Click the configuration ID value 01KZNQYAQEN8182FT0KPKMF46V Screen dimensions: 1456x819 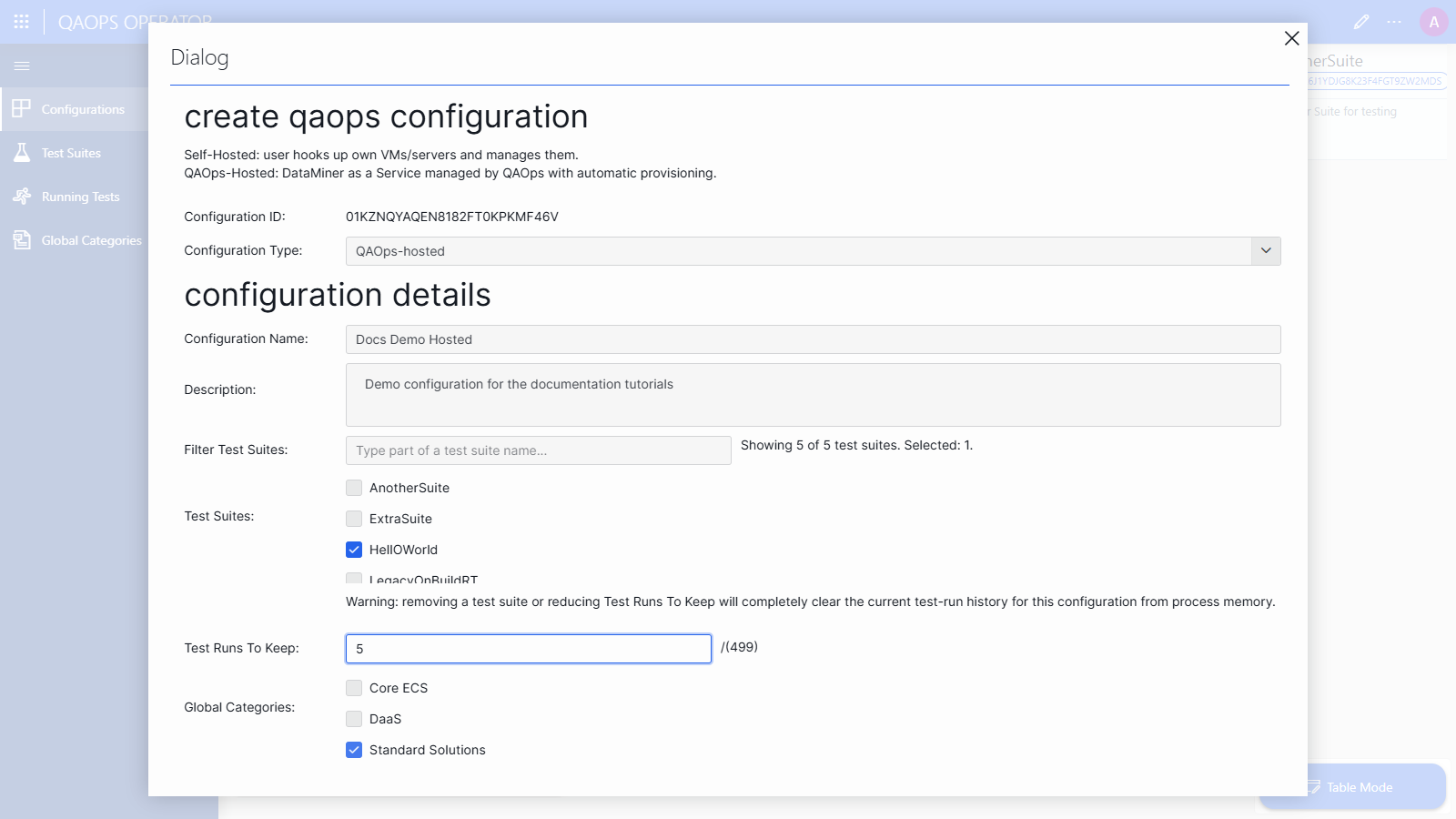[452, 217]
